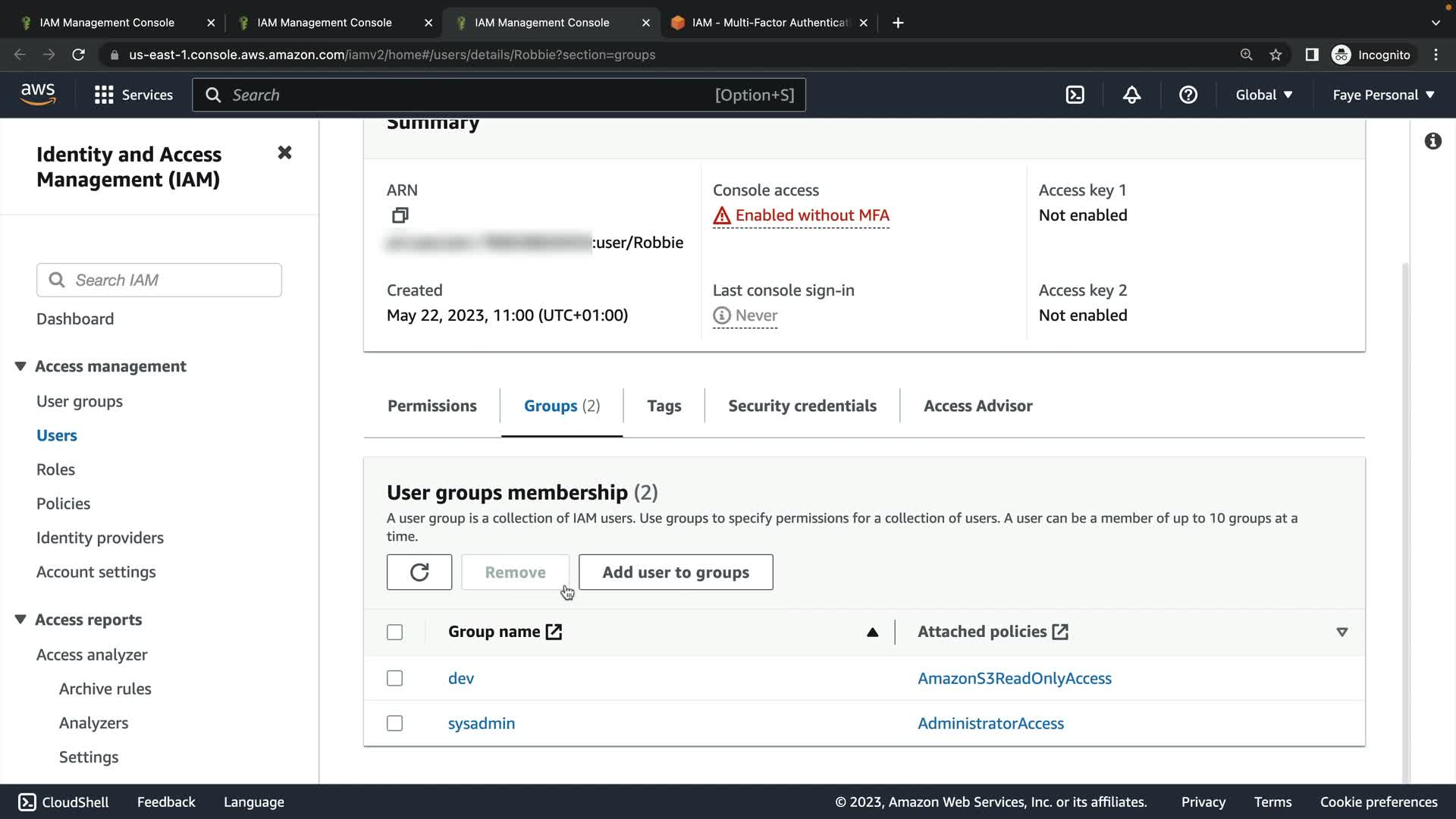Copy the ARN with the copy icon
The width and height of the screenshot is (1456, 819).
tap(400, 215)
